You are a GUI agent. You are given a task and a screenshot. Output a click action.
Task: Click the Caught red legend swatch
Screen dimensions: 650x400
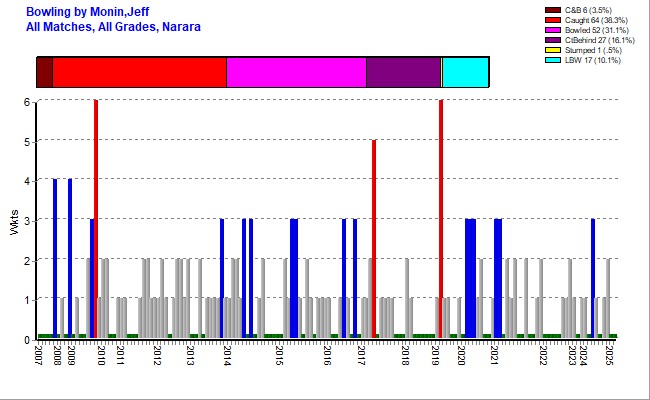tap(553, 20)
